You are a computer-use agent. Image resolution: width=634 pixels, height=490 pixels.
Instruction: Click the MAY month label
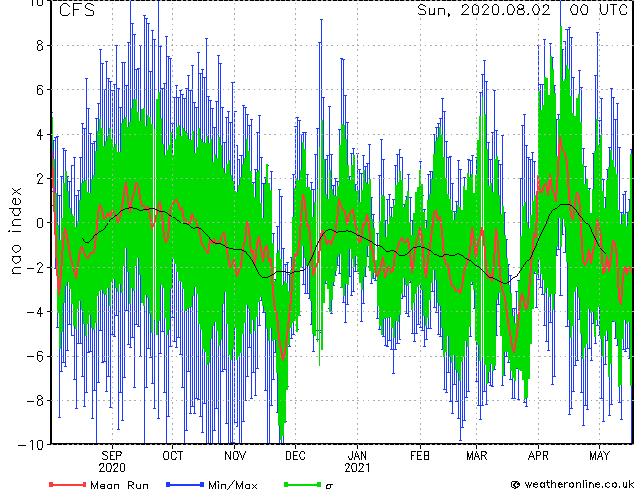tap(599, 456)
